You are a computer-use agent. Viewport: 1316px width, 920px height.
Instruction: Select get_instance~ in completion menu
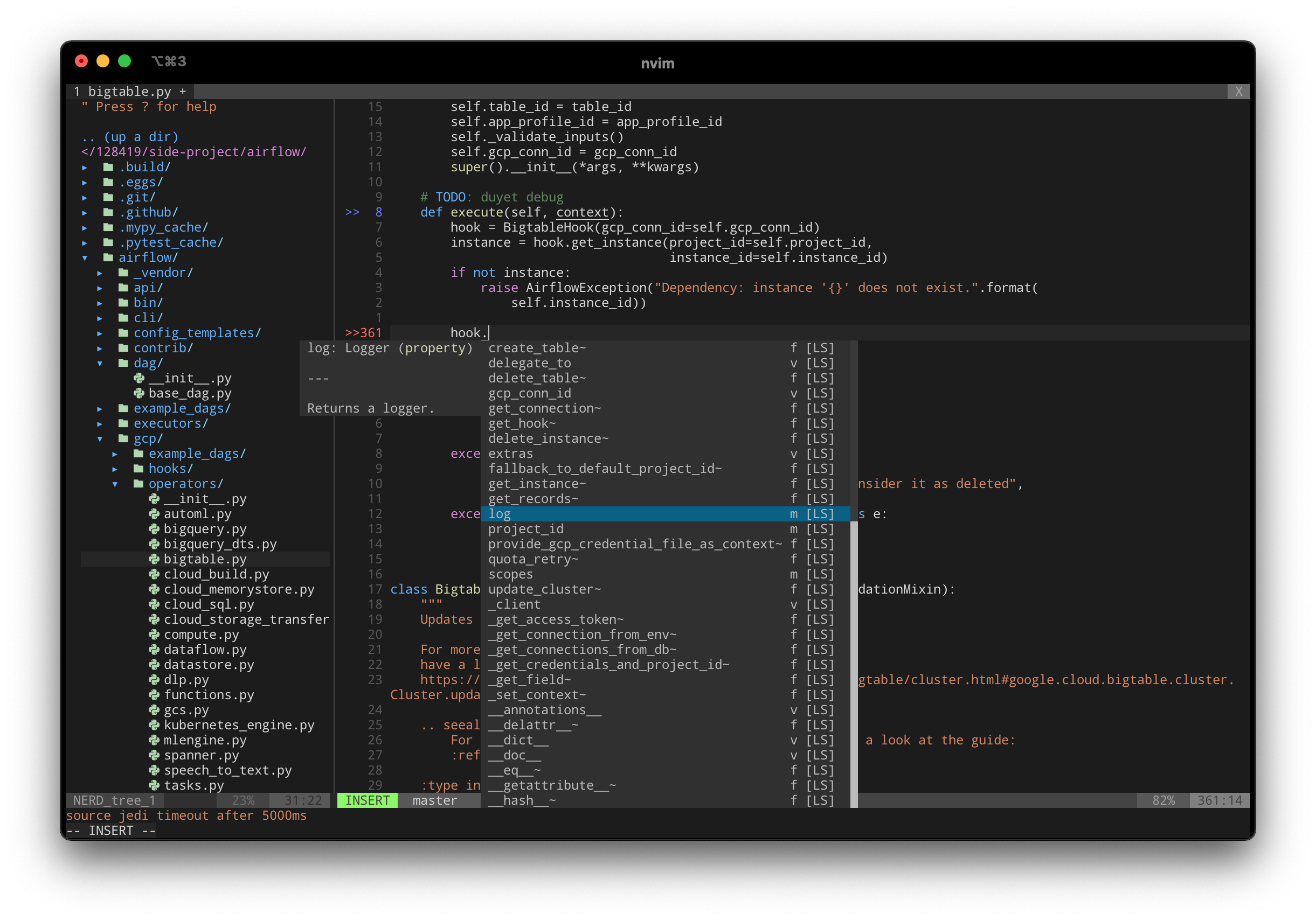pyautogui.click(x=537, y=484)
